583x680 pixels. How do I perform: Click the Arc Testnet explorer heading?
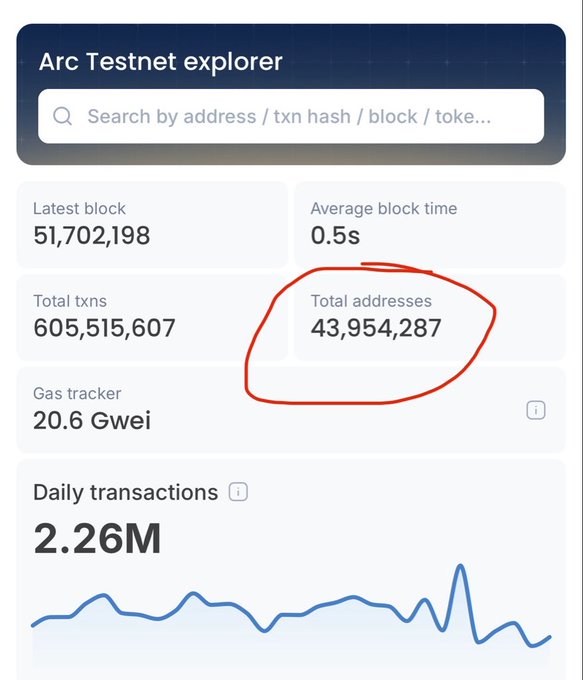tap(160, 62)
